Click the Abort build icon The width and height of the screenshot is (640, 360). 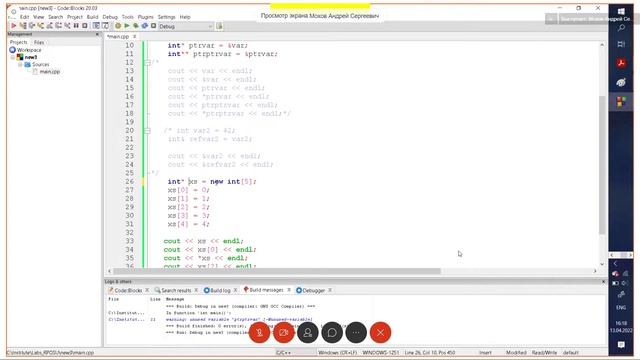[153, 26]
